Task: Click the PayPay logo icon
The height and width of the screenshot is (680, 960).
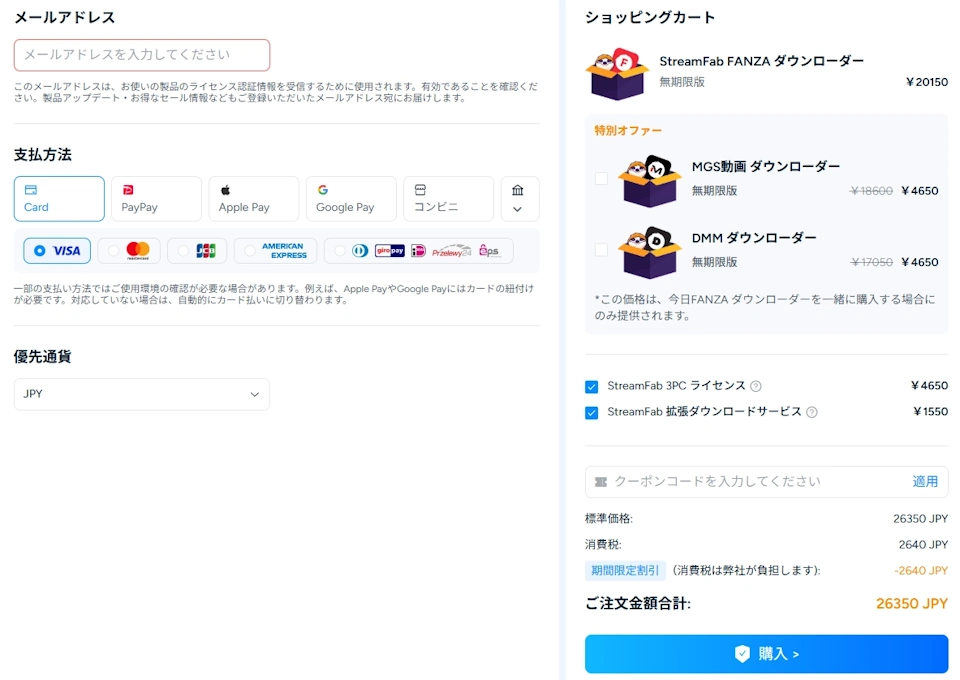Action: tap(128, 190)
